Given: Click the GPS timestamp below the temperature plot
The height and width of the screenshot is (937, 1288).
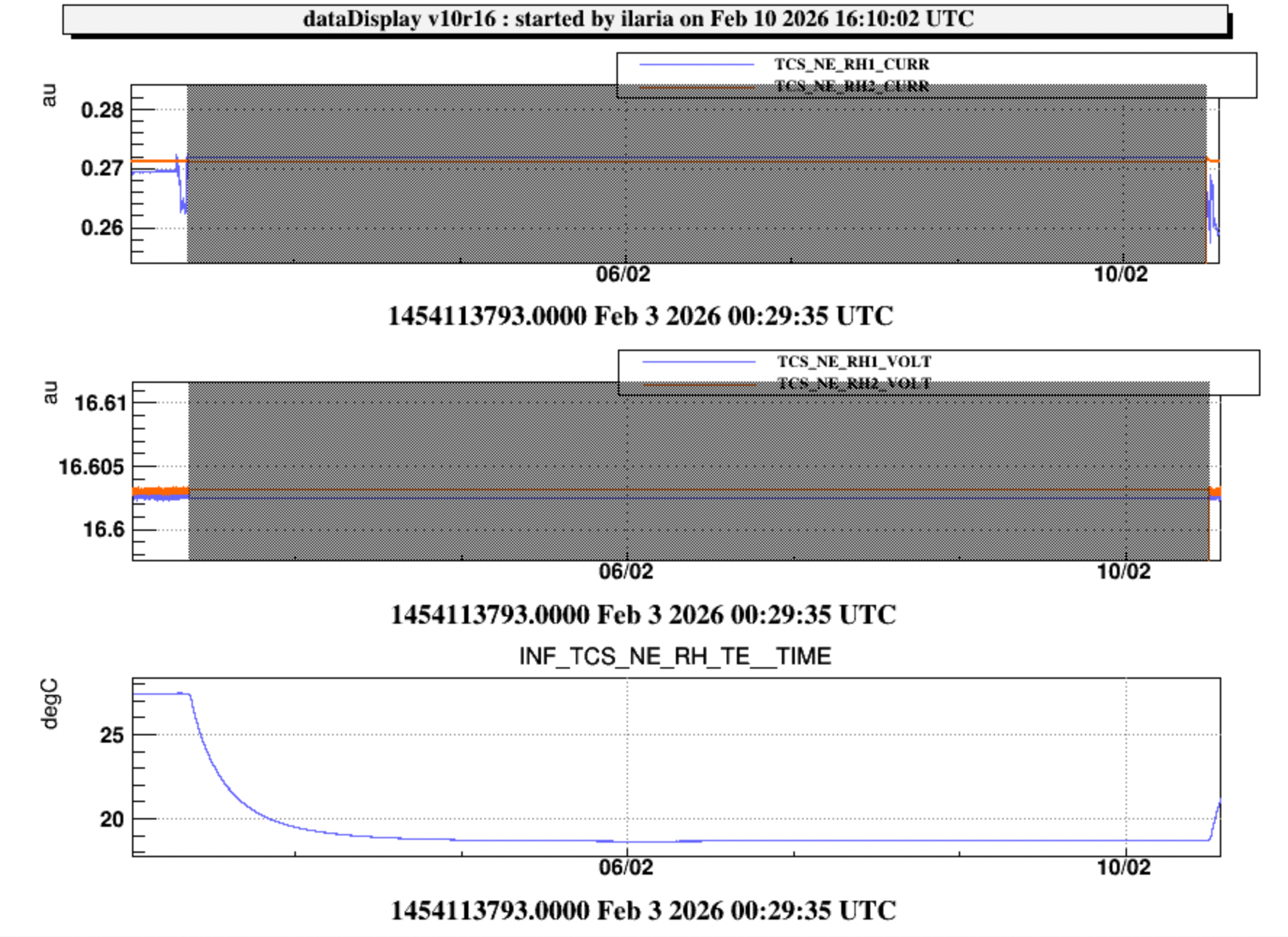Looking at the screenshot, I should (643, 911).
